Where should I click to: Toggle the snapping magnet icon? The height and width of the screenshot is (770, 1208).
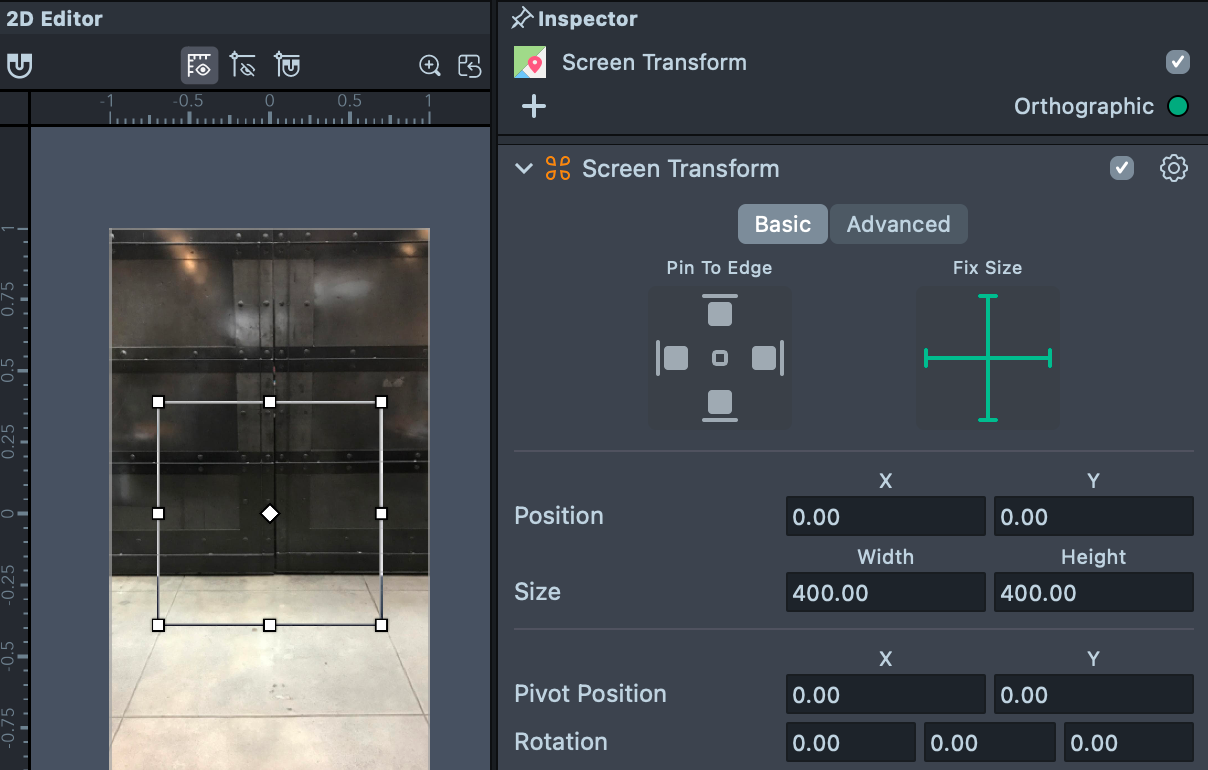tap(19, 66)
